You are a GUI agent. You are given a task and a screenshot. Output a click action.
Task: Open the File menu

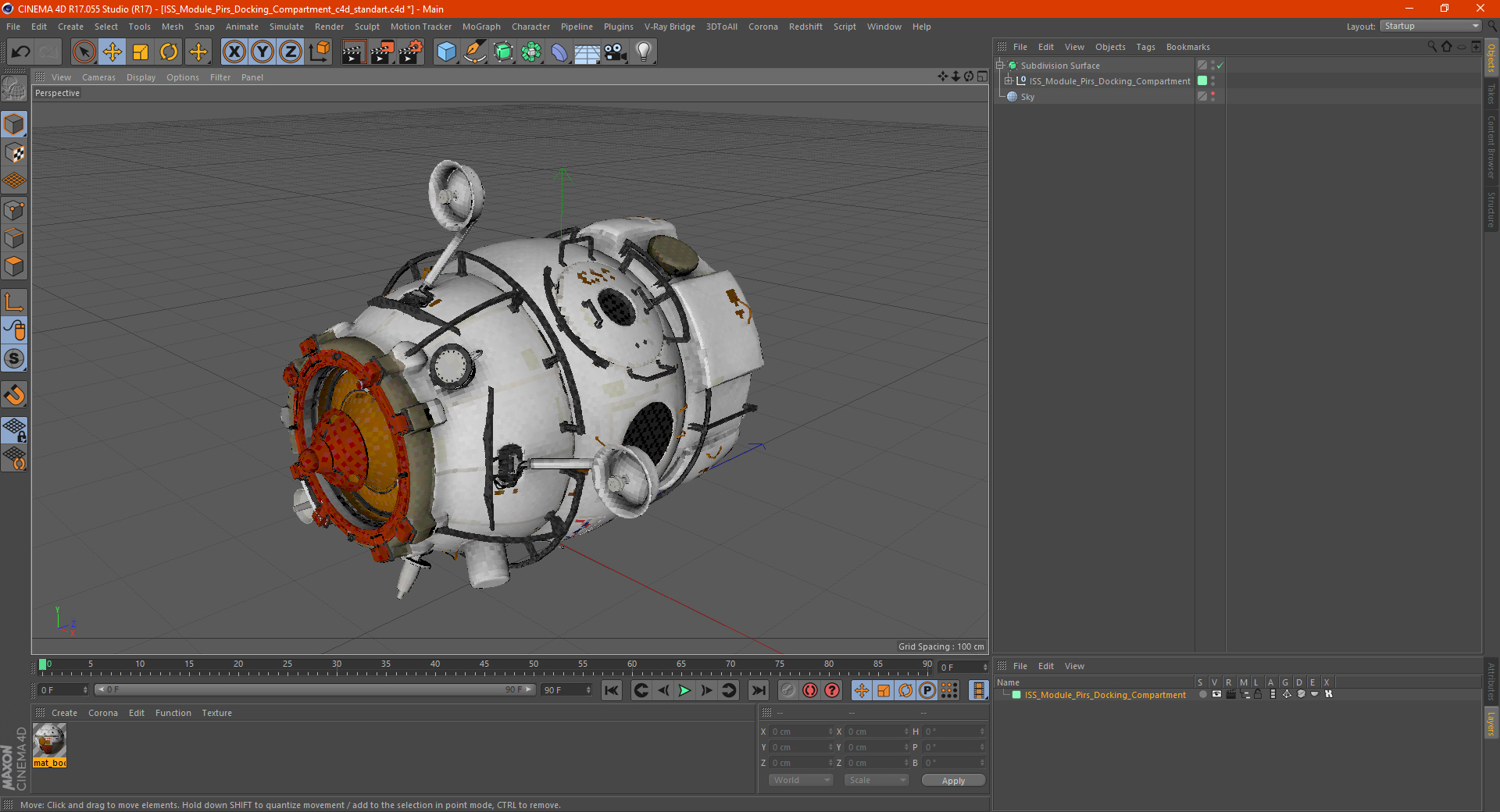(13, 27)
